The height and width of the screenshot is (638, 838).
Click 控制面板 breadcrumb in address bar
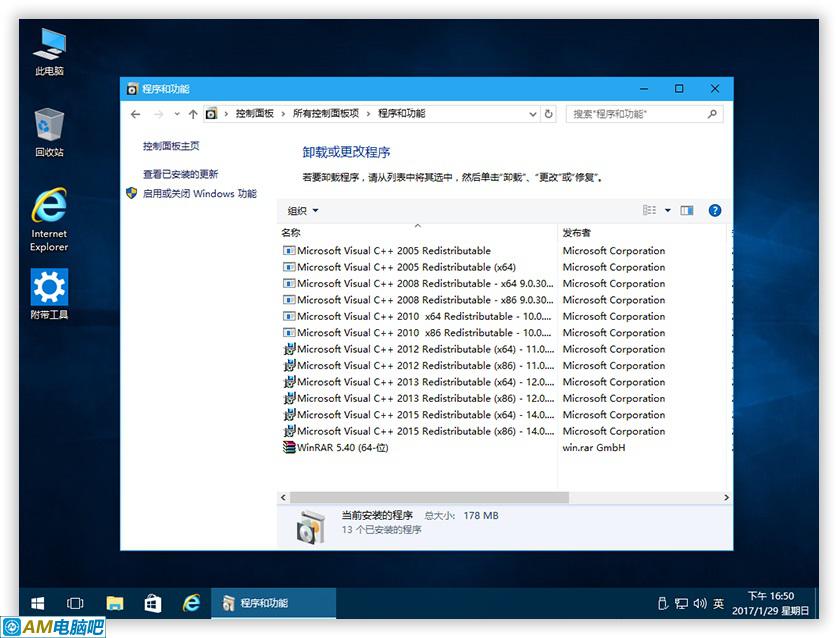[254, 113]
